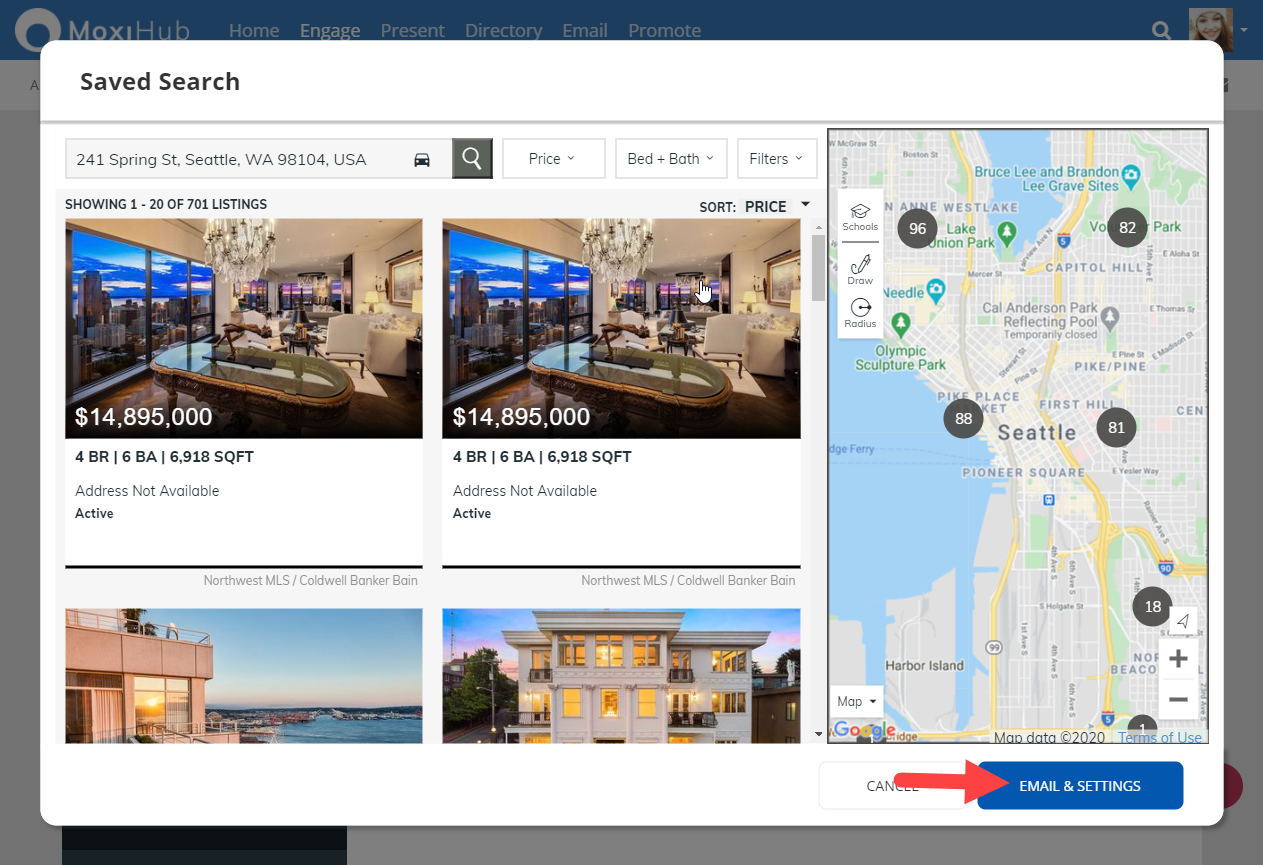Viewport: 1263px width, 865px height.
Task: Change sort order via Sort Price dropdown
Action: point(775,206)
